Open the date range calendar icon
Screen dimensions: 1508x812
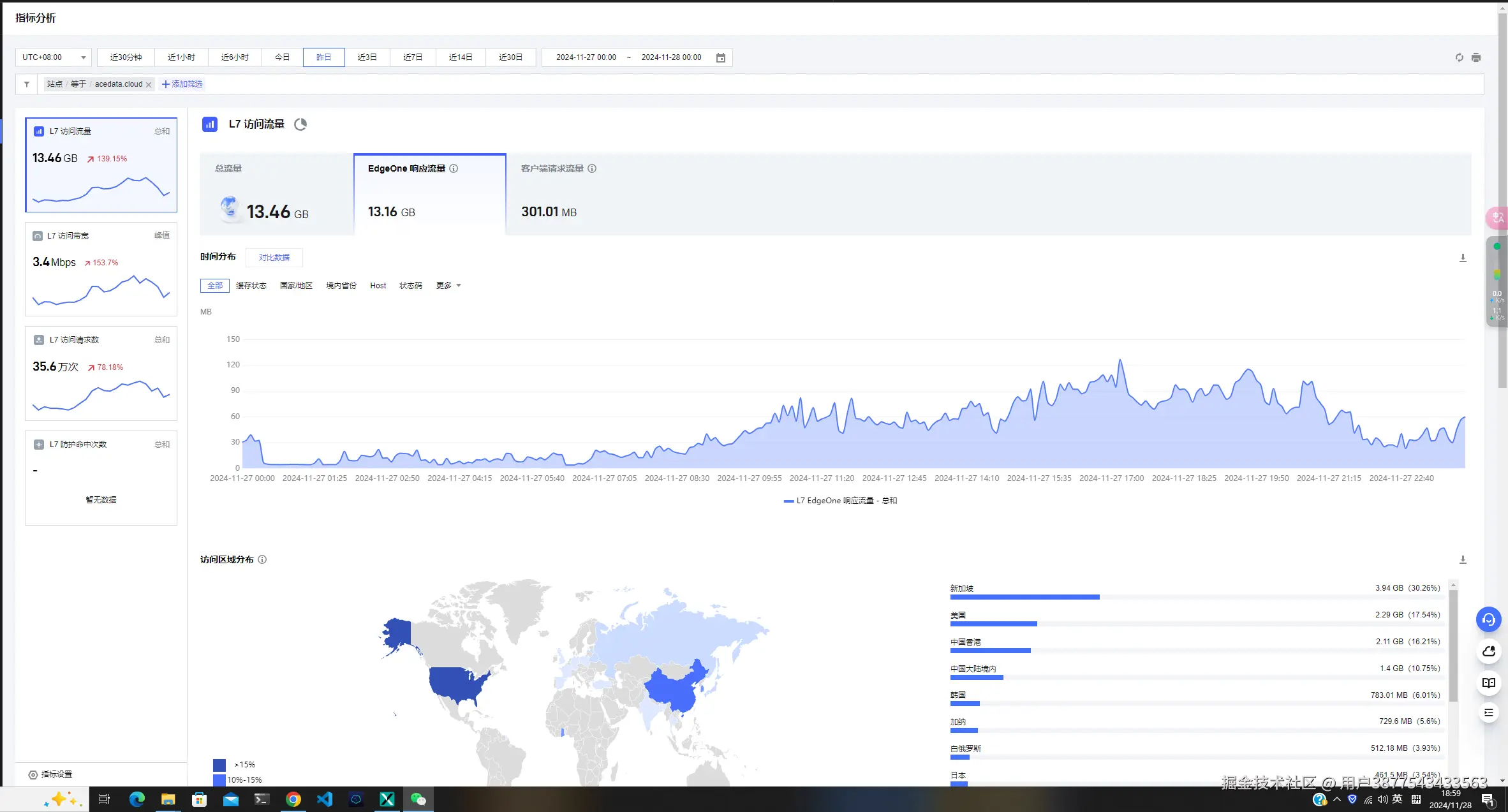tap(721, 57)
